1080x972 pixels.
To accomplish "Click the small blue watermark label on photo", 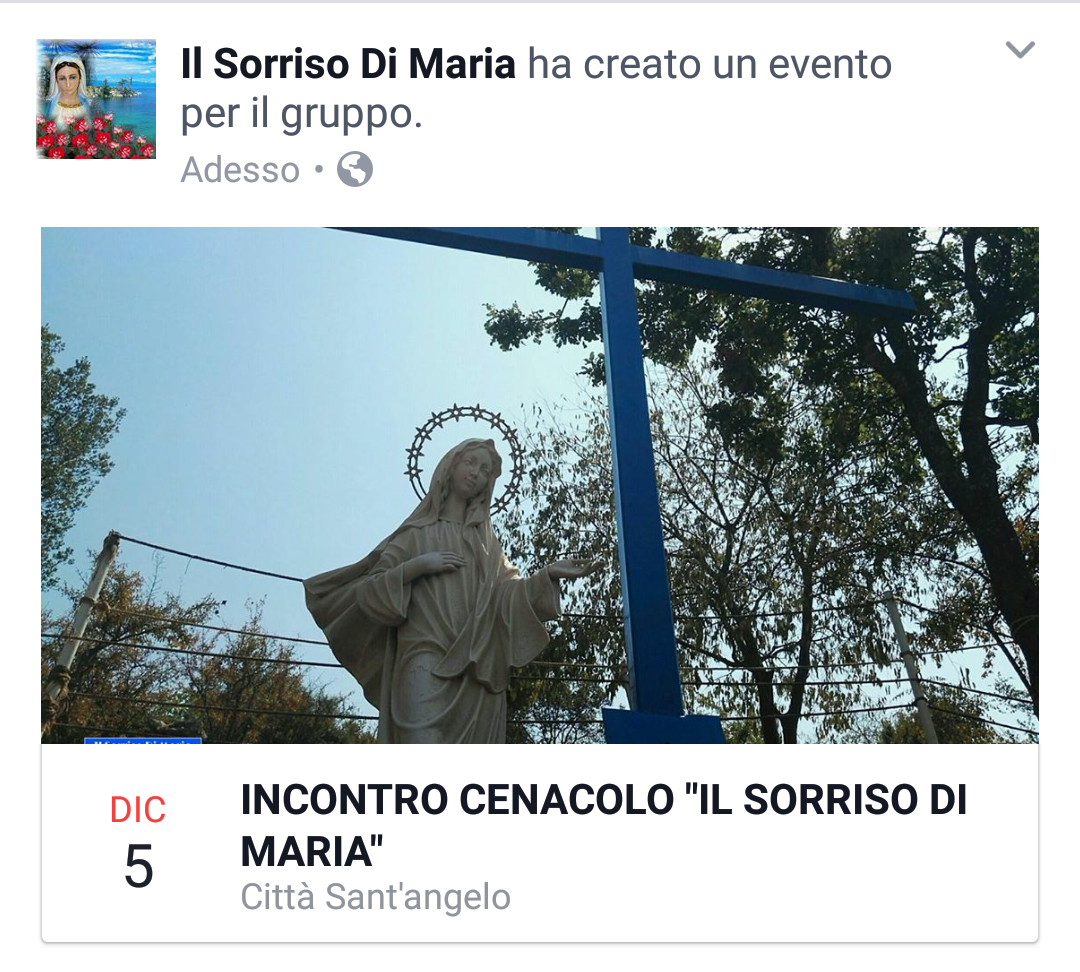I will (x=143, y=741).
